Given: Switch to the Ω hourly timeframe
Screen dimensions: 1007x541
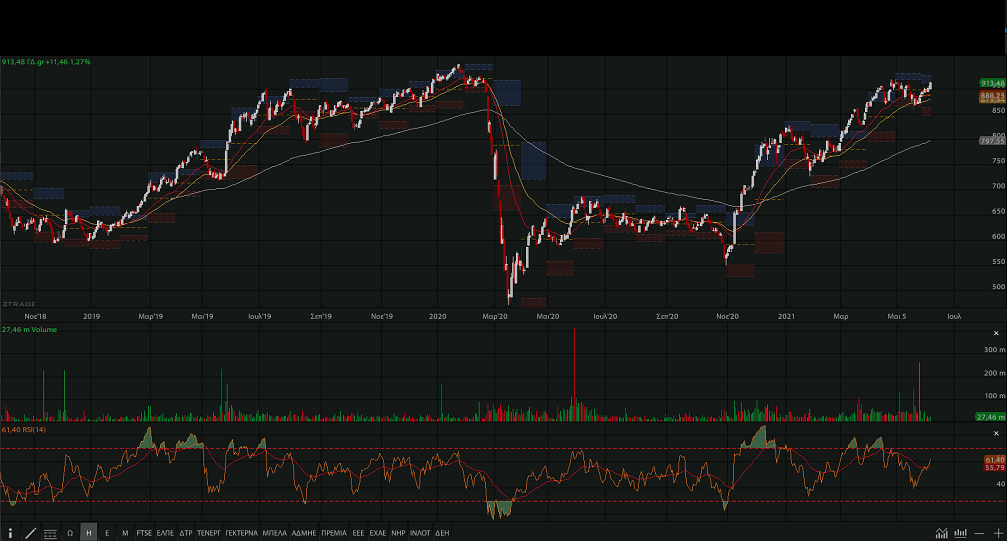Looking at the screenshot, I should [70, 533].
